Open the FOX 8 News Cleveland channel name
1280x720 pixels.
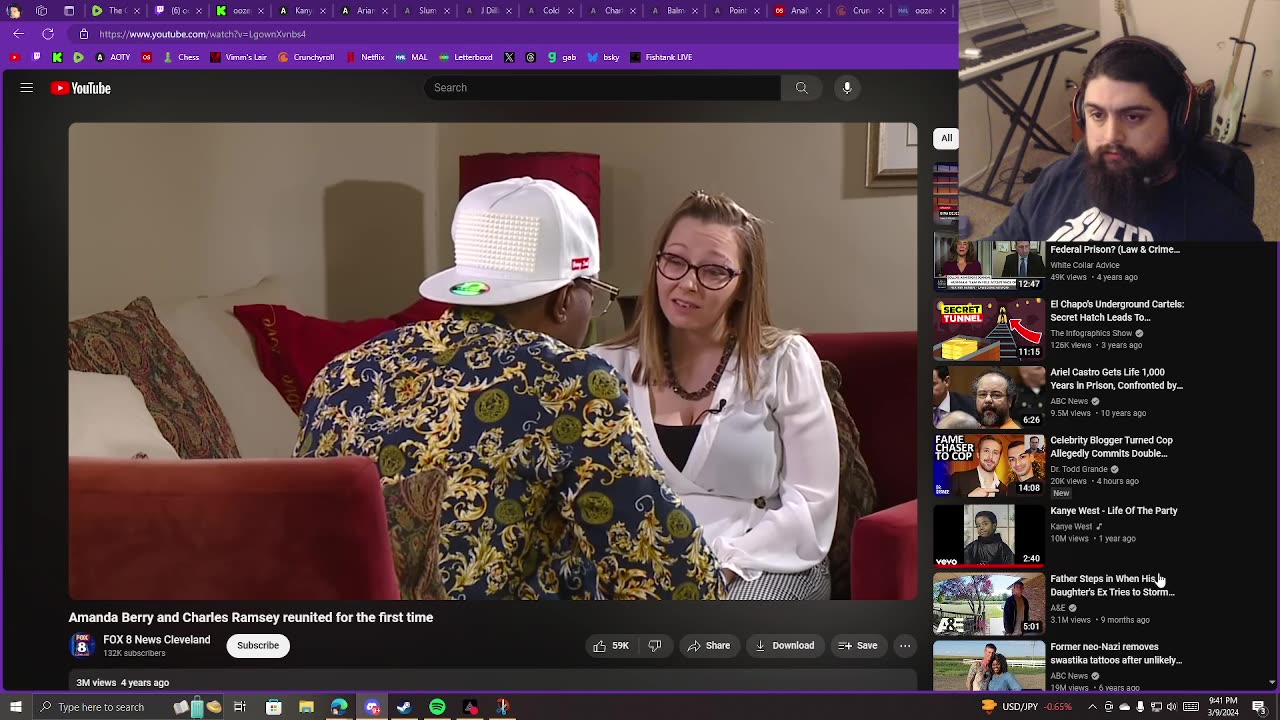click(x=157, y=640)
